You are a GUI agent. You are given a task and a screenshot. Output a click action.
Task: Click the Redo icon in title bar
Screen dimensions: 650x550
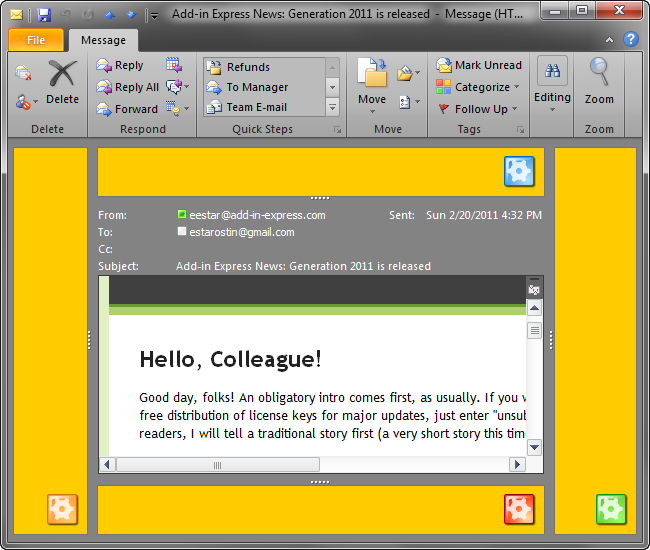(88, 15)
